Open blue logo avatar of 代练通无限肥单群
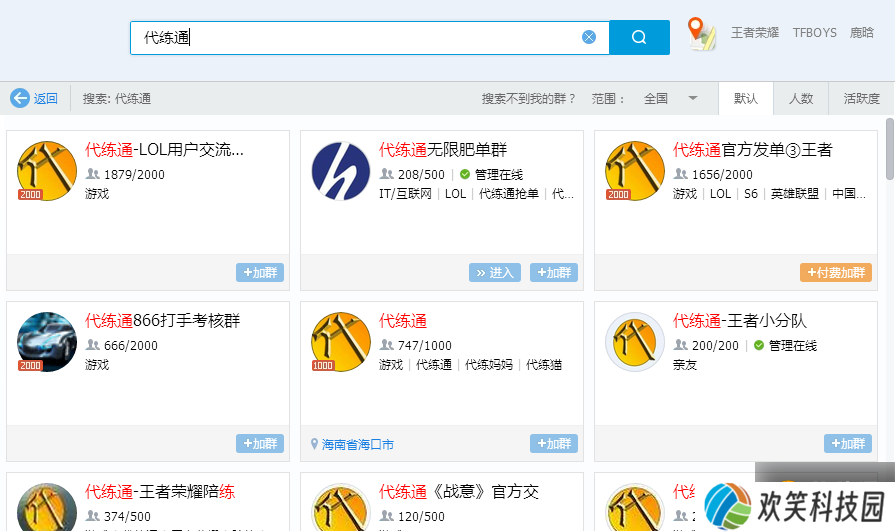895x532 pixels. 341,171
